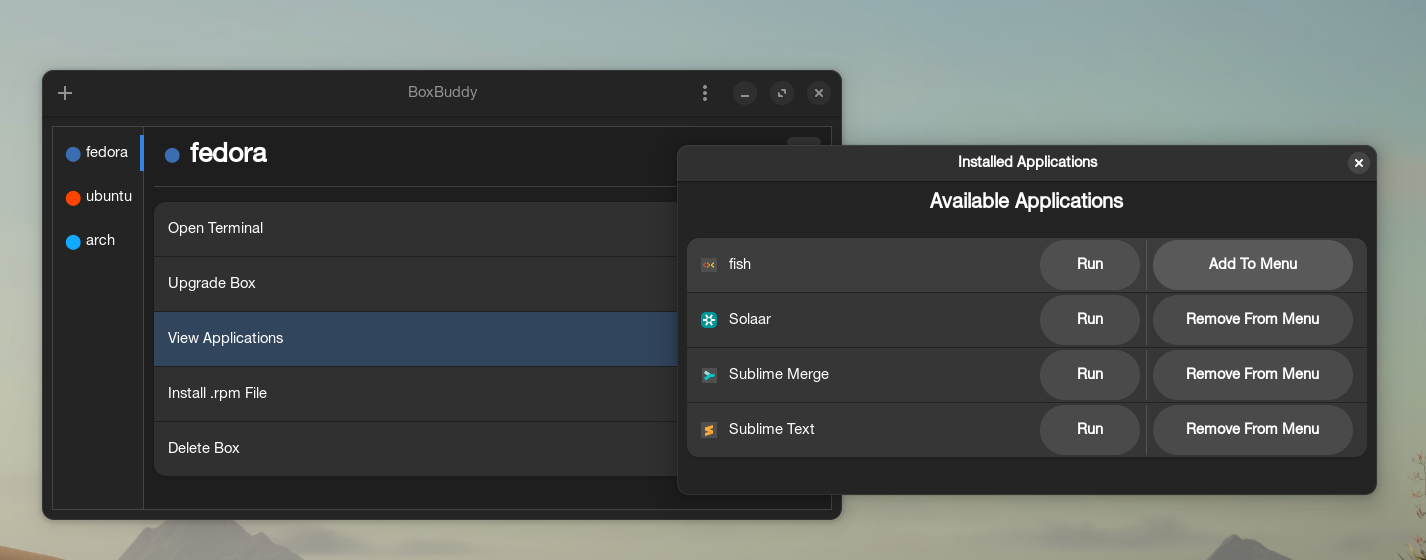This screenshot has height=560, width=1426.
Task: Open the BoxBuddy three-dot main menu
Action: 705,93
